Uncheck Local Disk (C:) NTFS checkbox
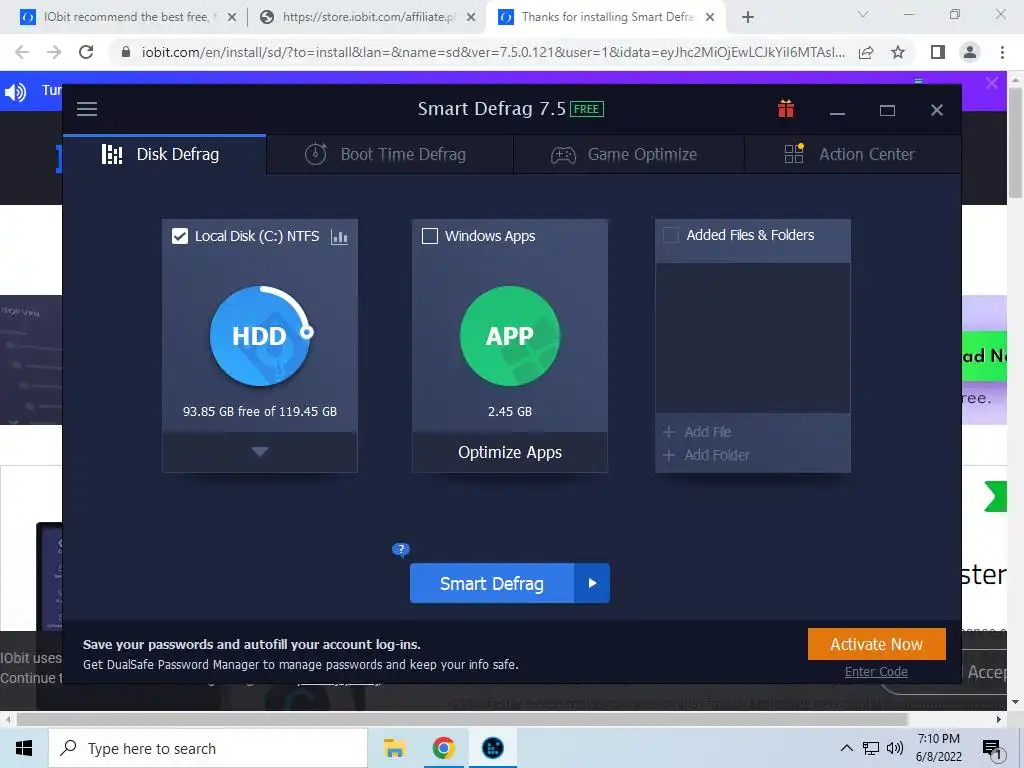Screen dimensions: 1024x768 pos(180,236)
